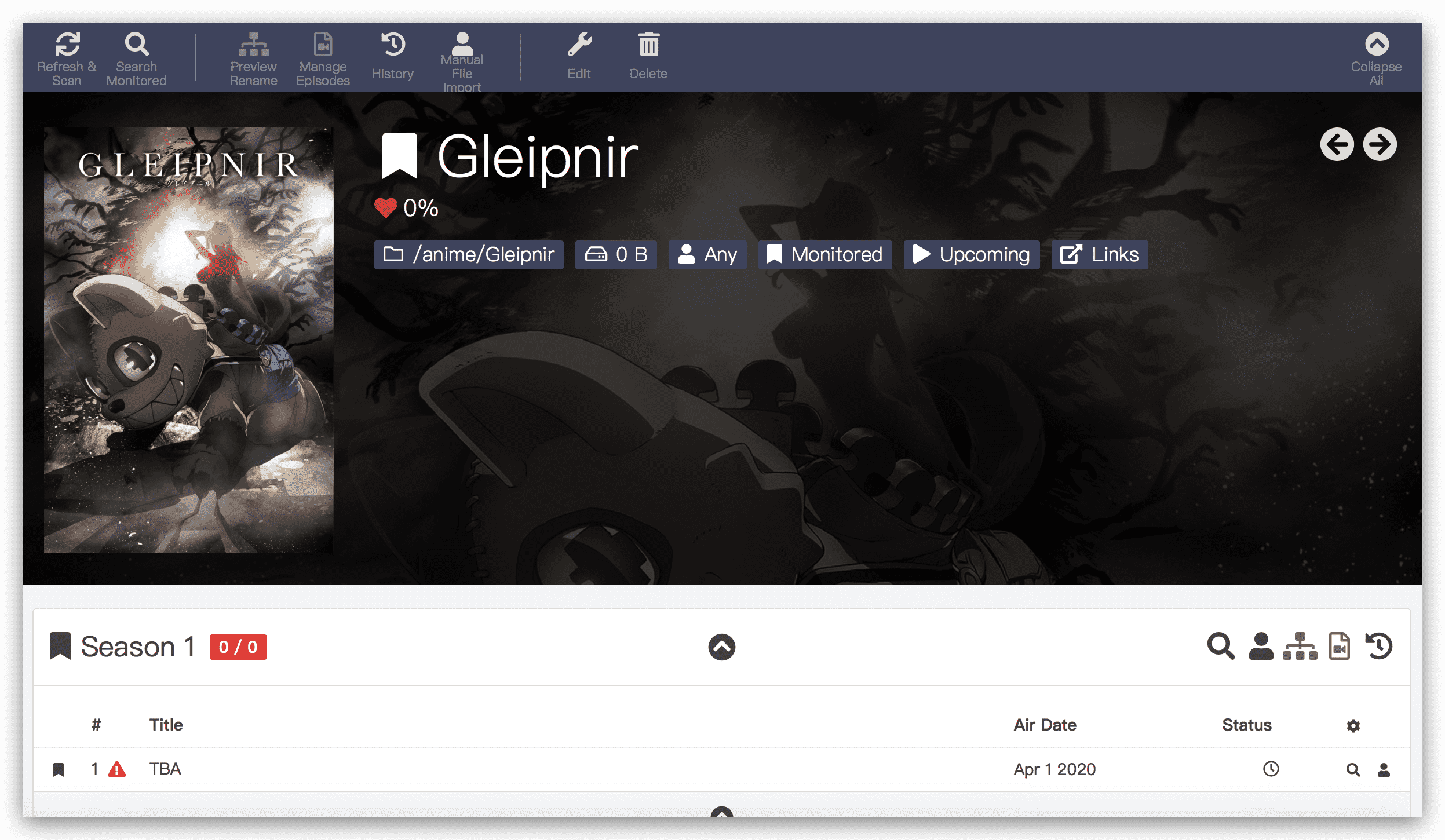Open the series History from the toolbar
The image size is (1445, 840).
pos(393,57)
